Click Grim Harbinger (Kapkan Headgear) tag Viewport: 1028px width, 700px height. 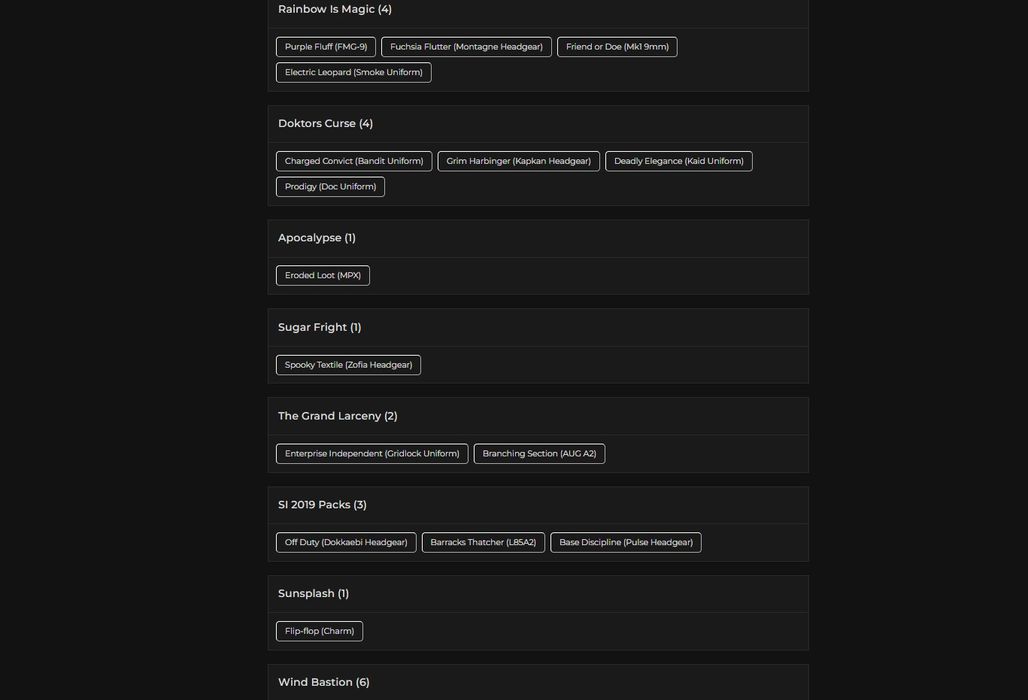pyautogui.click(x=519, y=161)
